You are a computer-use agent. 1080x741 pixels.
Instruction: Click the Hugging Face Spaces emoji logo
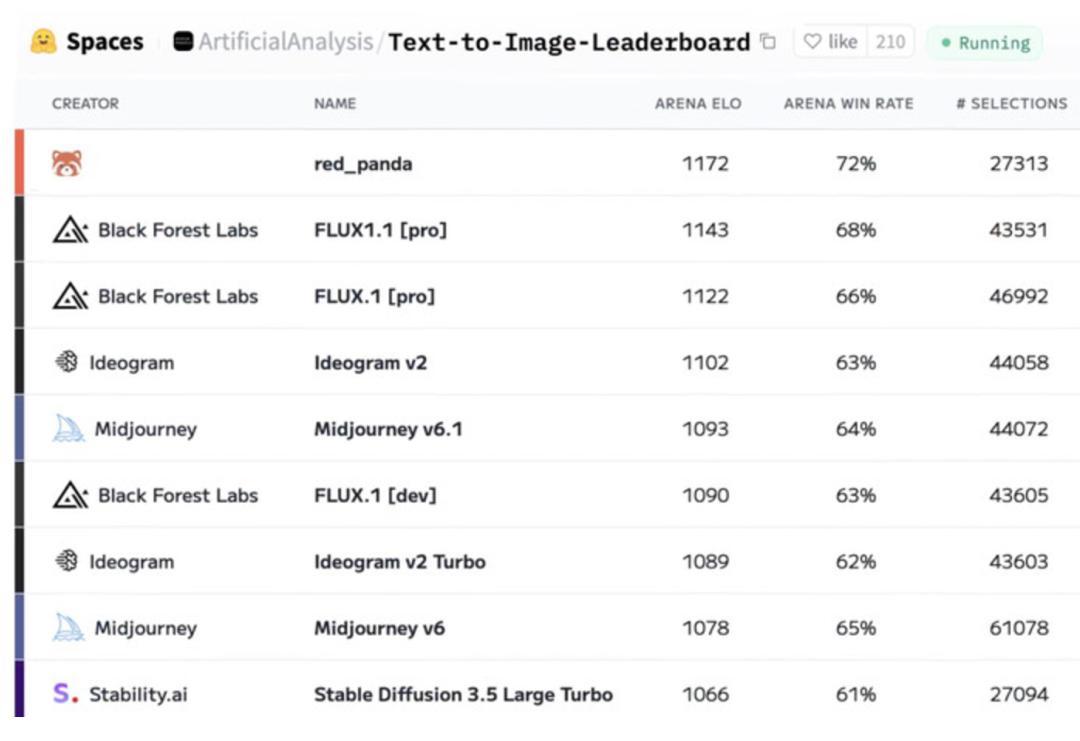43,42
